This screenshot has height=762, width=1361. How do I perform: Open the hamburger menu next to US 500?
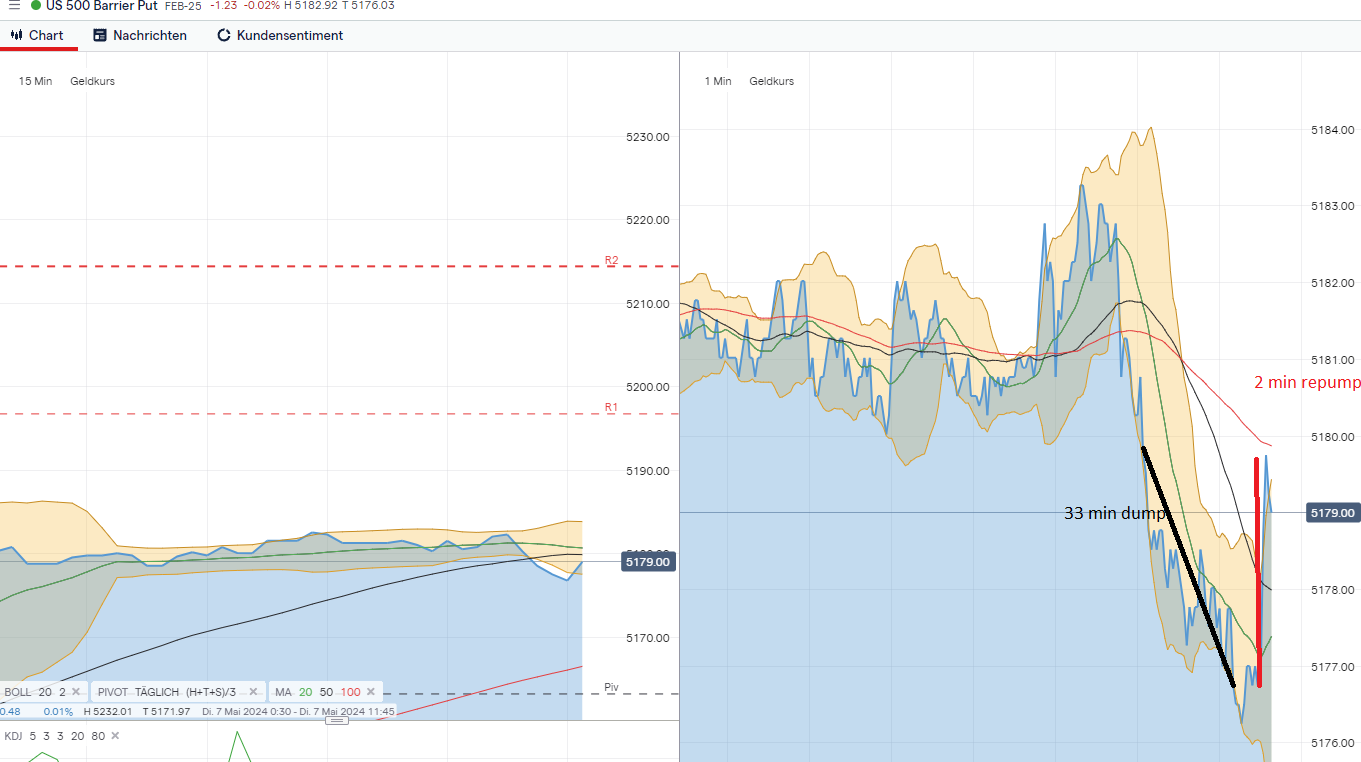pos(14,5)
